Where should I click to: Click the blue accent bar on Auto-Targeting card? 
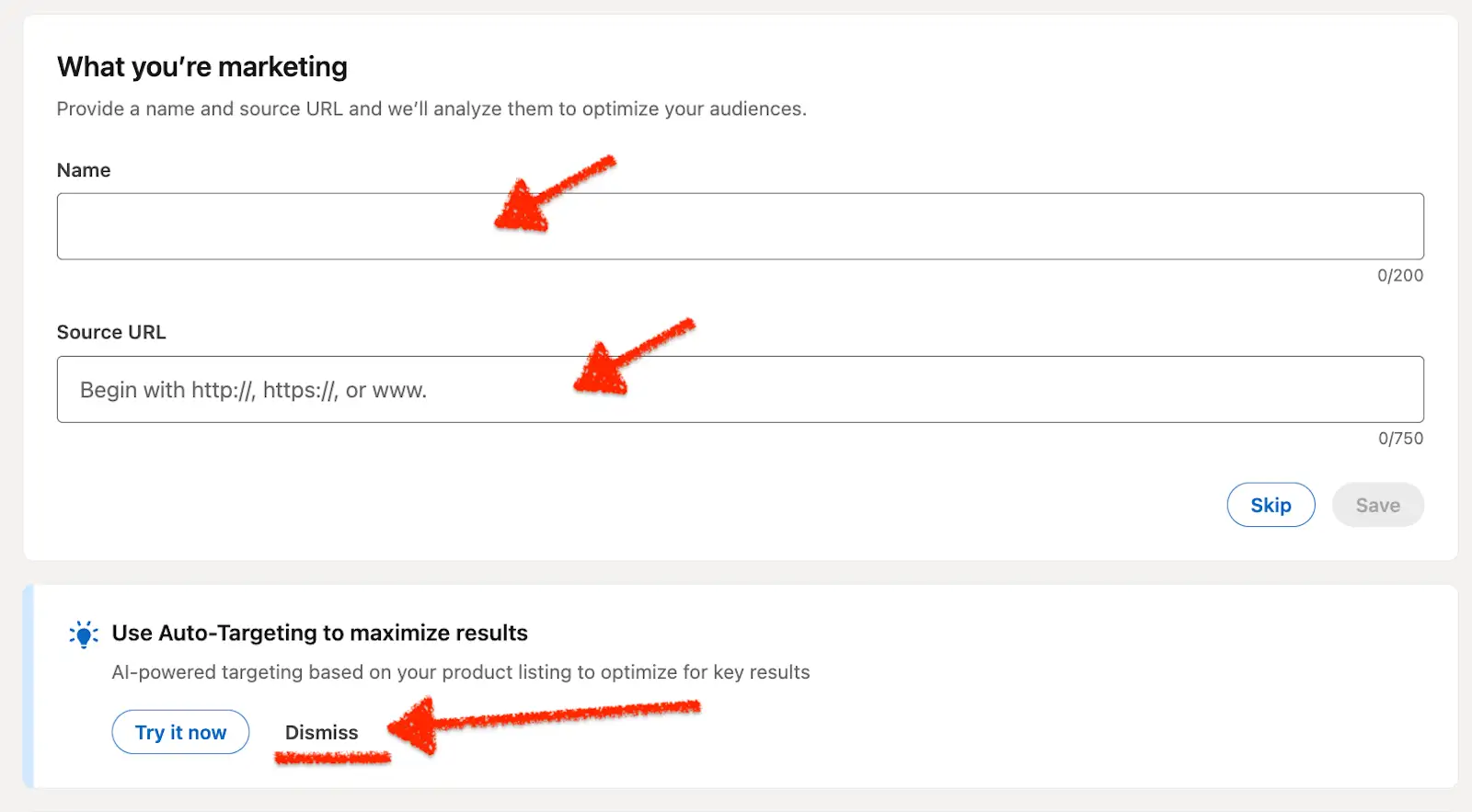click(29, 686)
